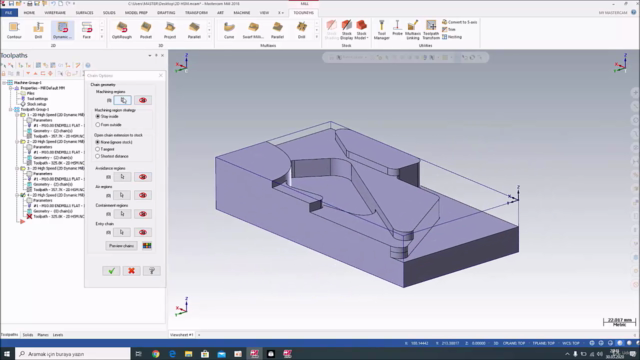Screen dimensions: 640x360
Task: Clear containment regions selection
Action: pyautogui.click(x=143, y=214)
